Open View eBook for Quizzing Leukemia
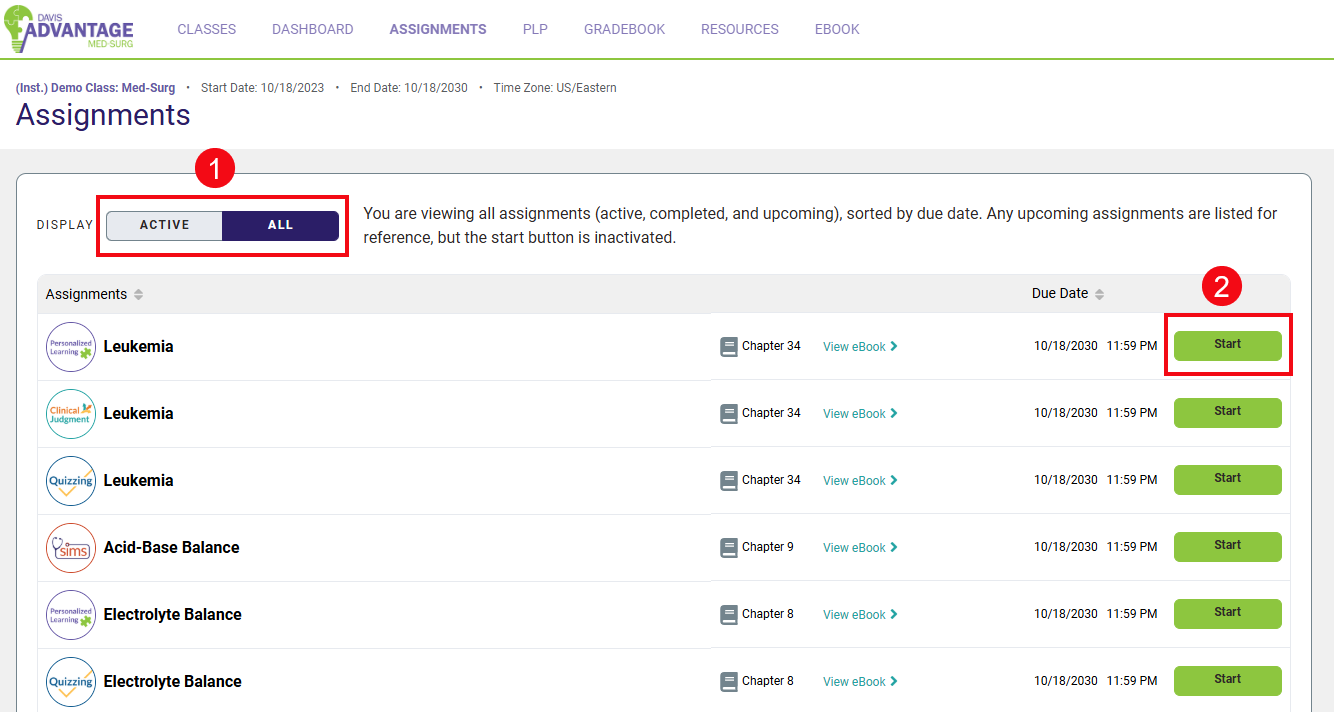This screenshot has height=712, width=1334. click(x=860, y=481)
